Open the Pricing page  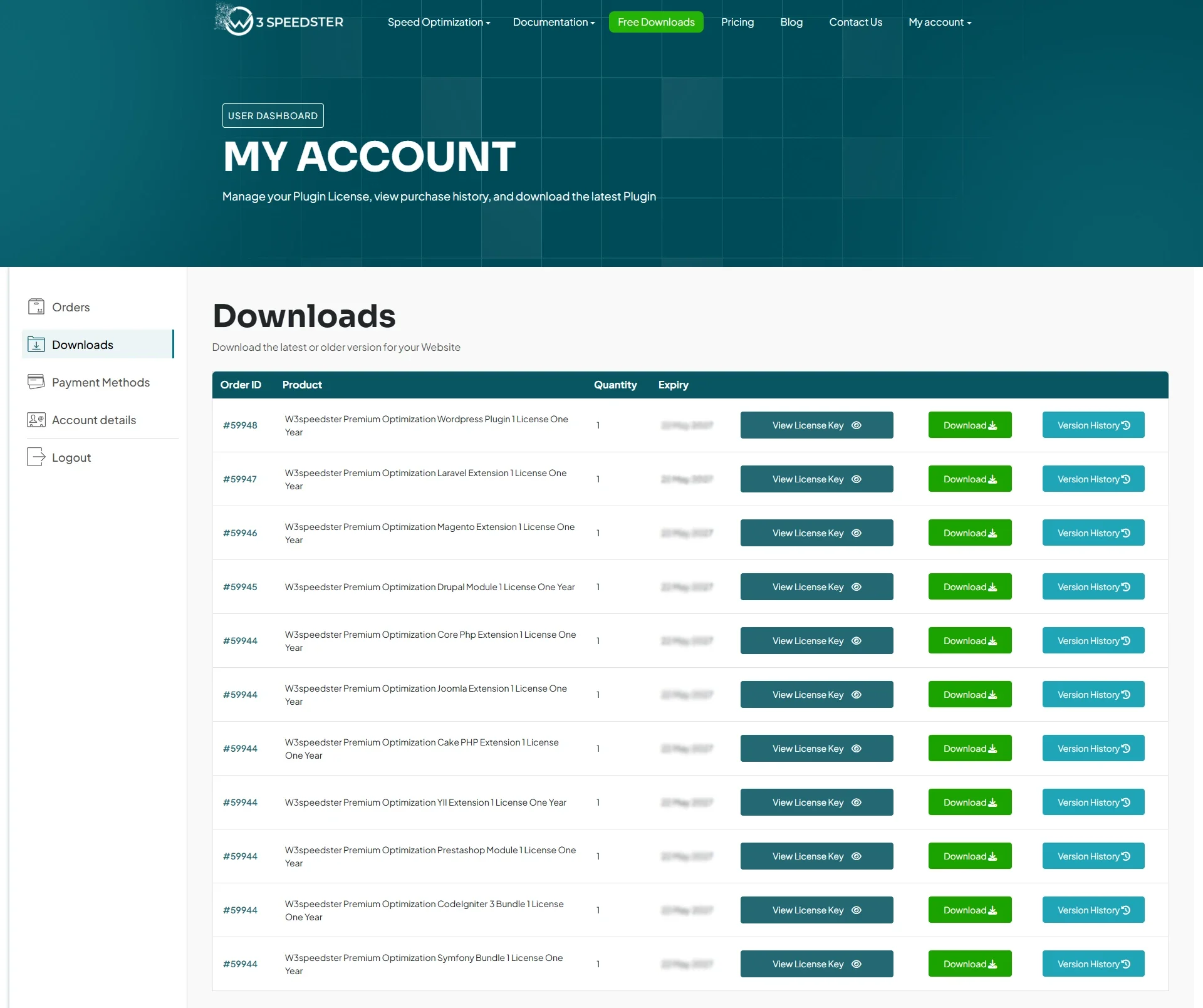click(737, 22)
